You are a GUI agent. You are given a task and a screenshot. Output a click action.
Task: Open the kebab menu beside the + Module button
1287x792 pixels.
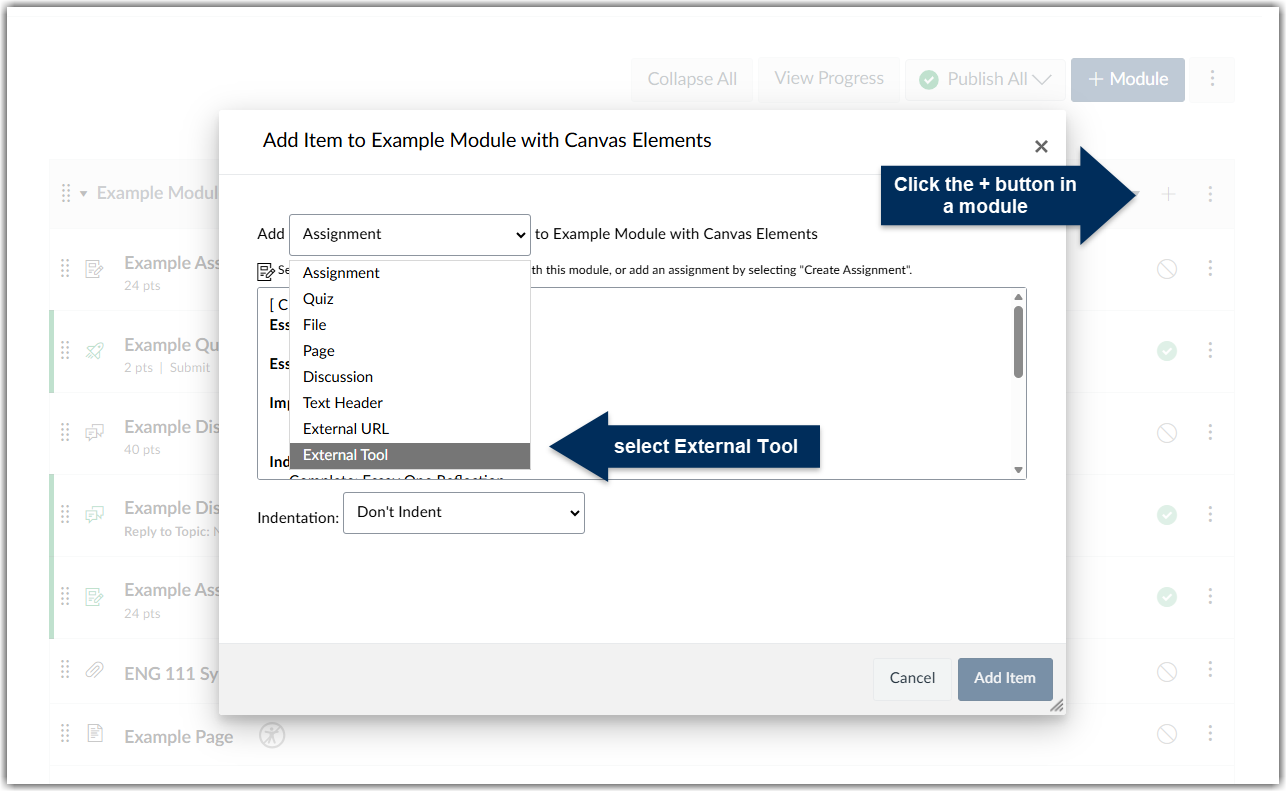[1213, 79]
